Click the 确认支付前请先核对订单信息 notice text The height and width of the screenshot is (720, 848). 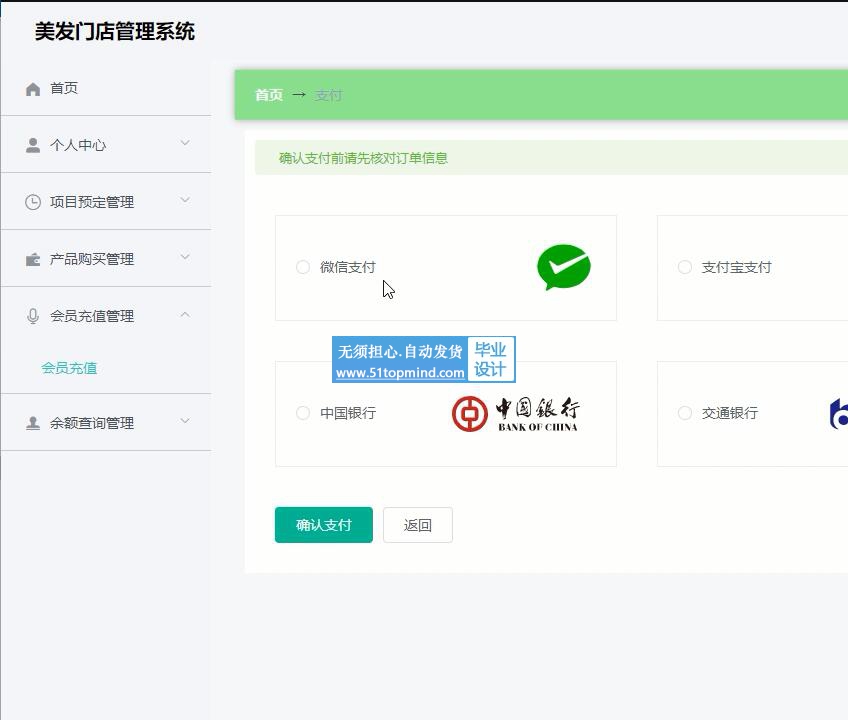tap(363, 158)
